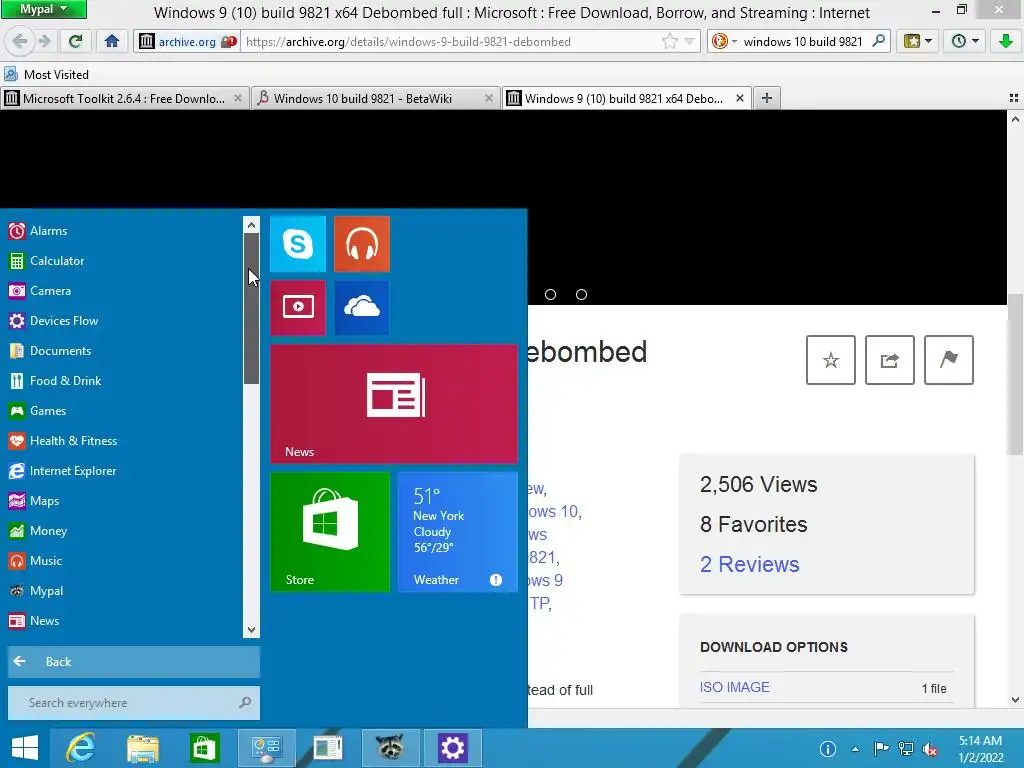Bookmark this page with star icon
This screenshot has width=1024, height=768.
tap(669, 42)
